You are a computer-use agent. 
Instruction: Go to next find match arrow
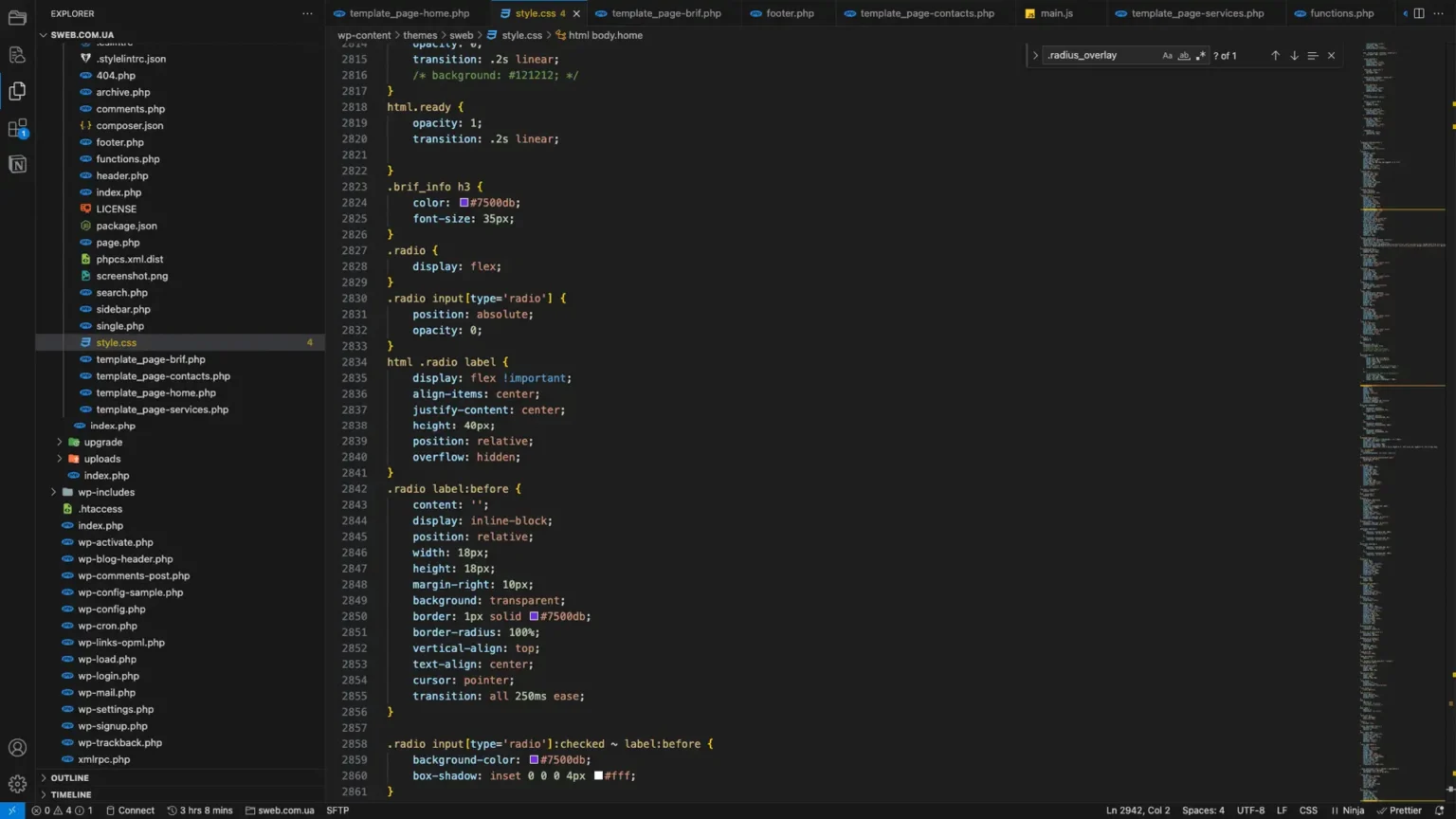(1294, 55)
